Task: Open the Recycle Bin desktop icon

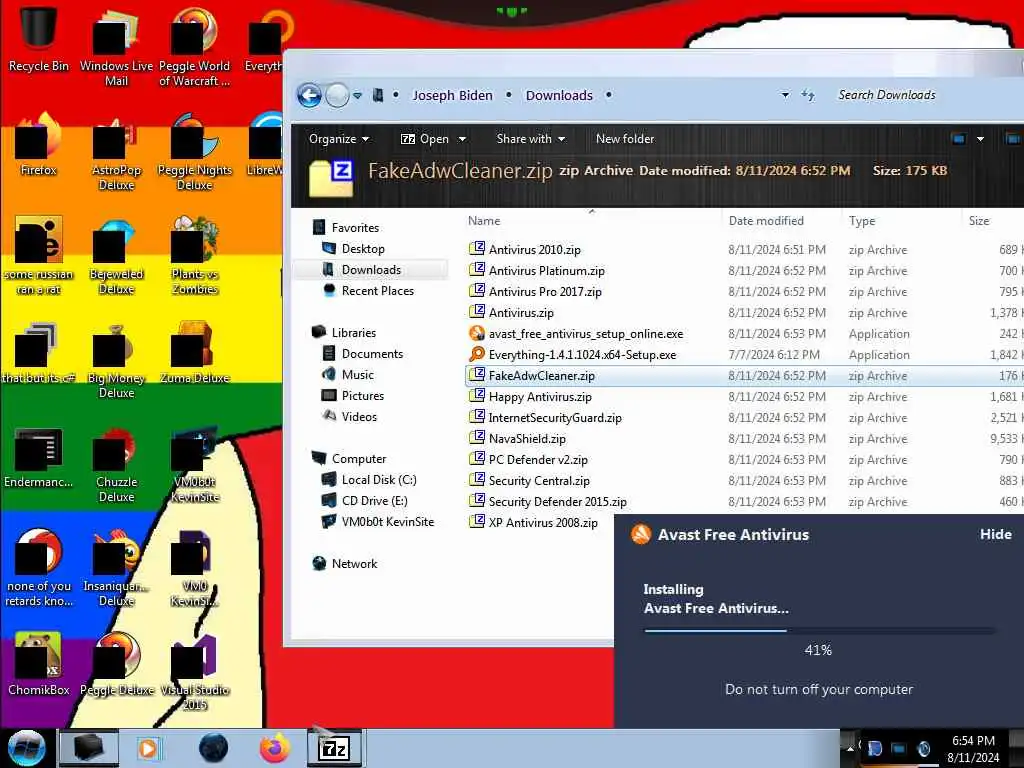Action: (38, 39)
